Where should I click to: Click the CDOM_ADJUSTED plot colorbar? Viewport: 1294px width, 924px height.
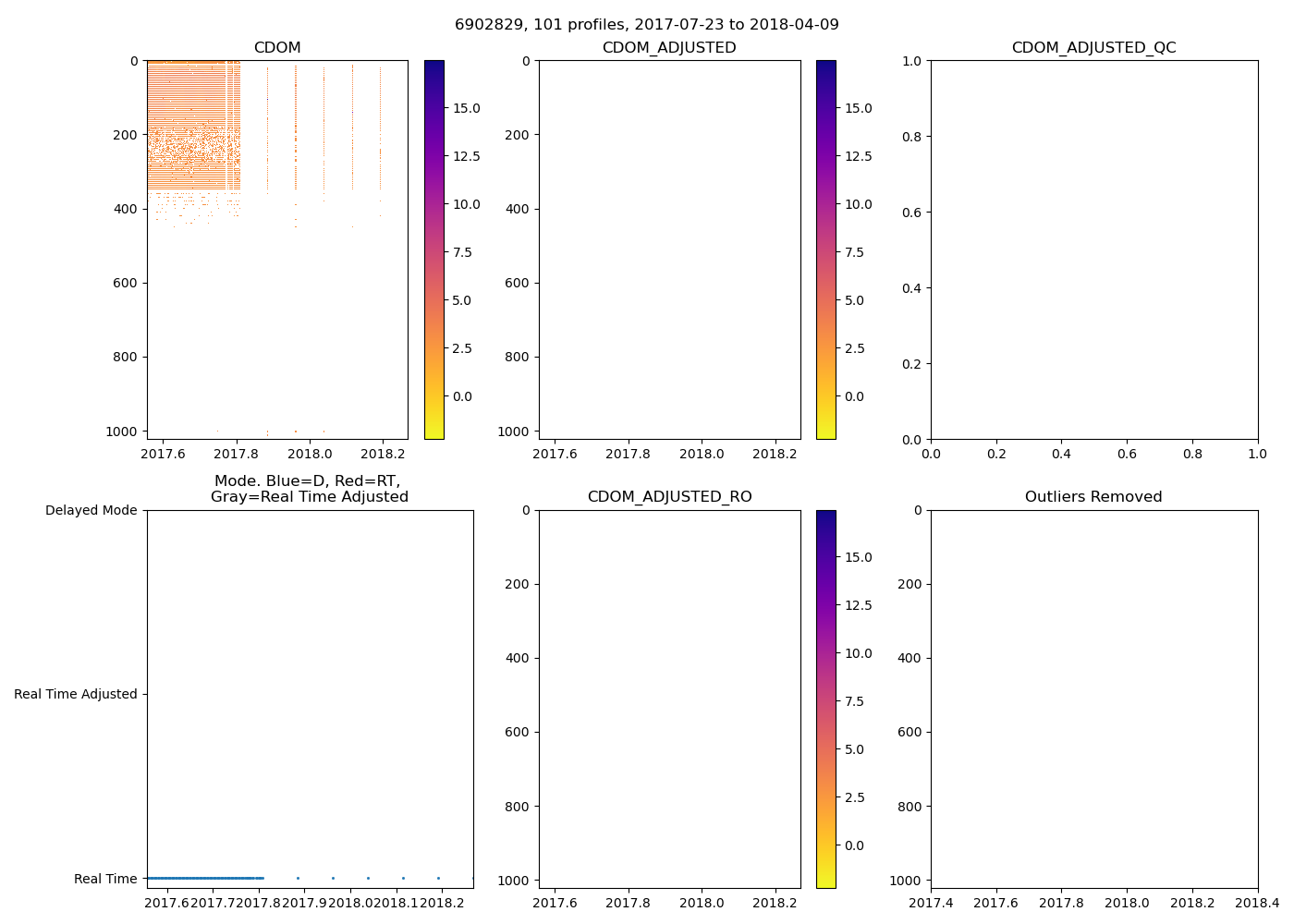825,249
